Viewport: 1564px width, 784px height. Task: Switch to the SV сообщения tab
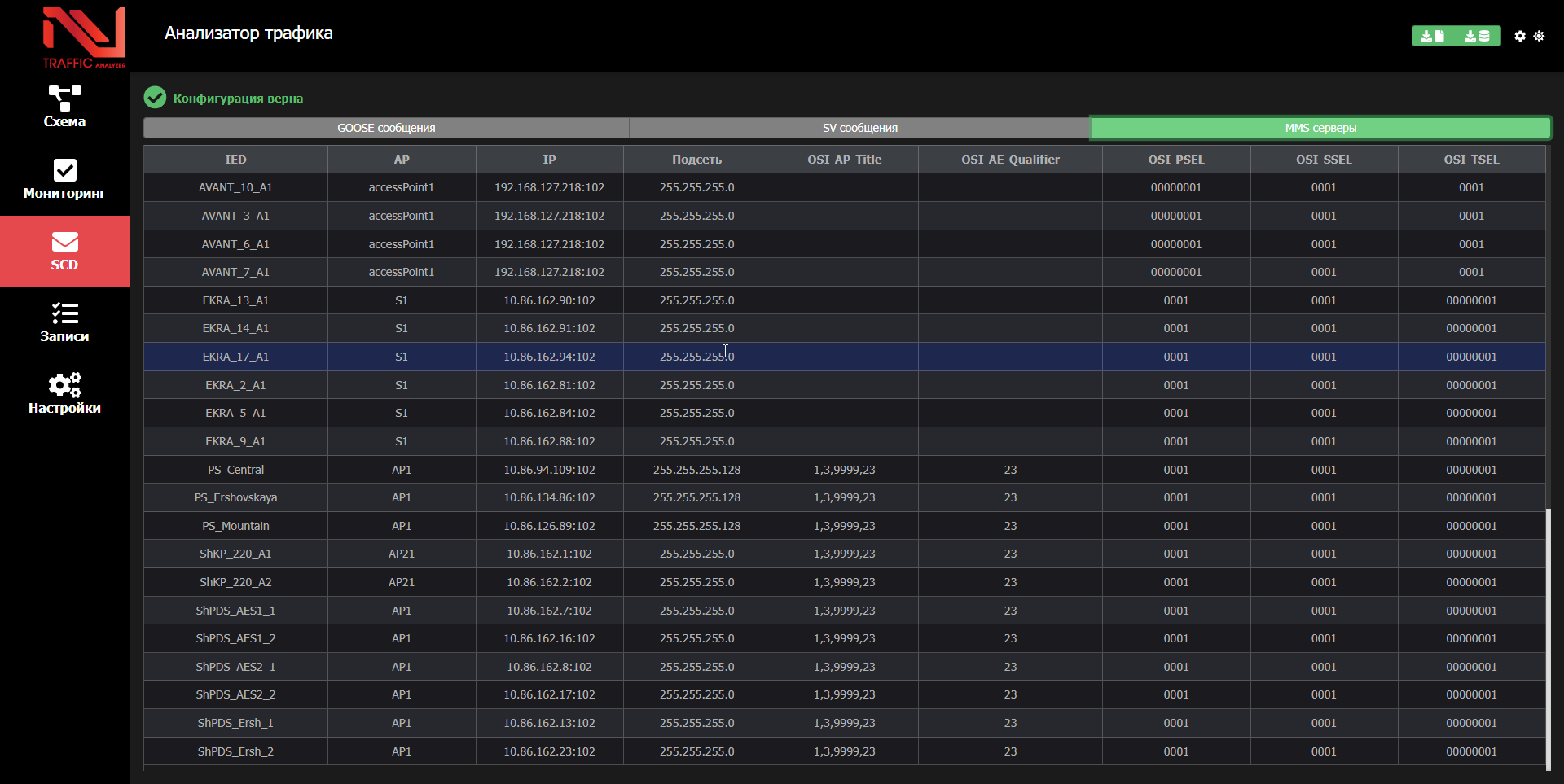pos(859,128)
